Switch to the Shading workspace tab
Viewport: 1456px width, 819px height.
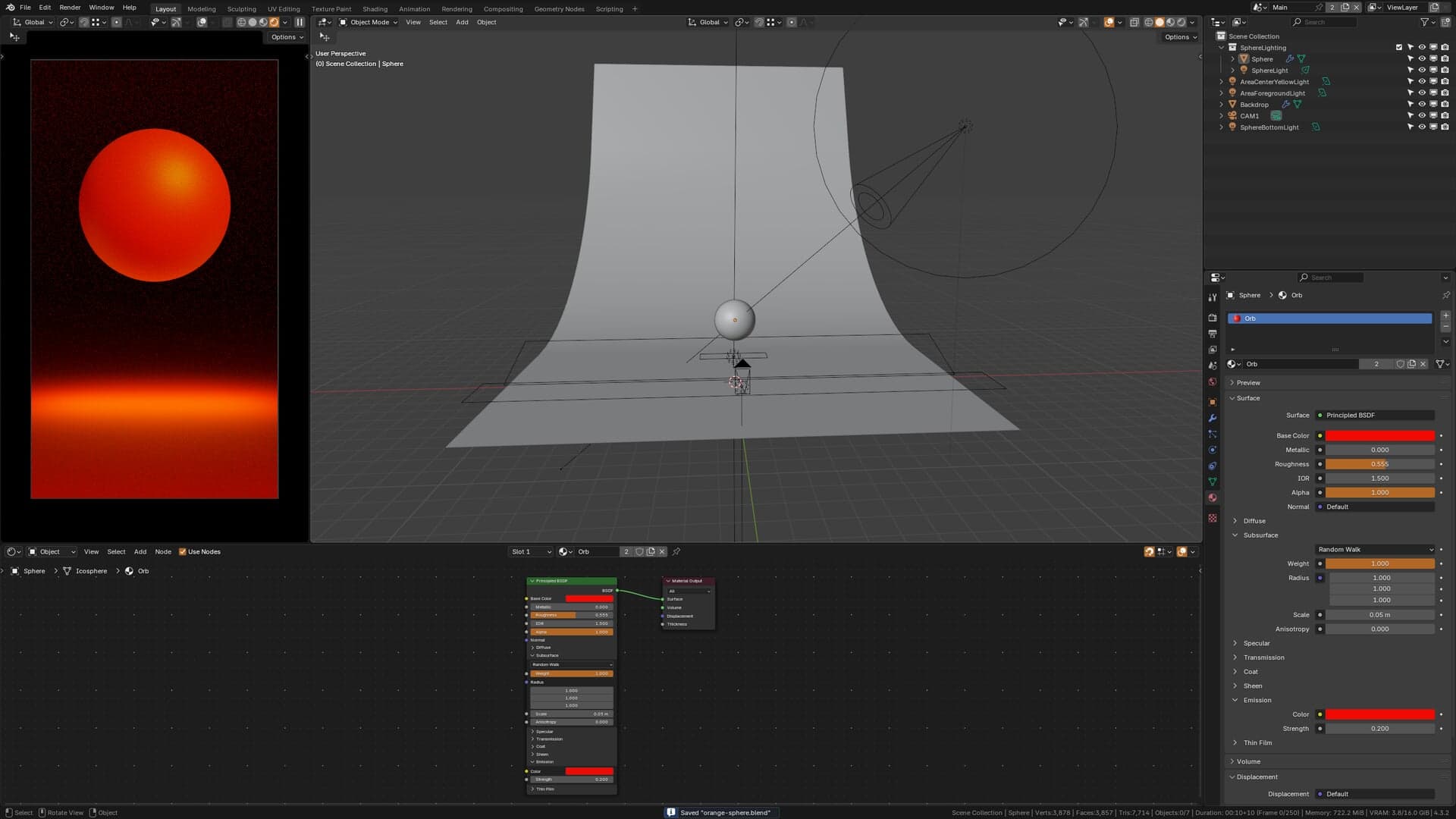pos(375,8)
